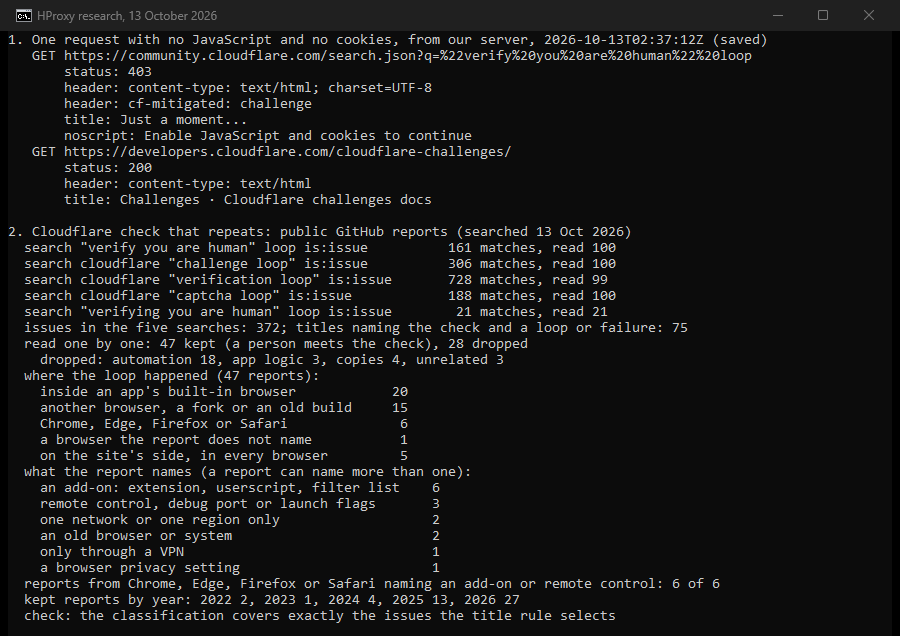Click "header: content-type: text/html" under status 200
This screenshot has width=900, height=636.
tap(188, 184)
